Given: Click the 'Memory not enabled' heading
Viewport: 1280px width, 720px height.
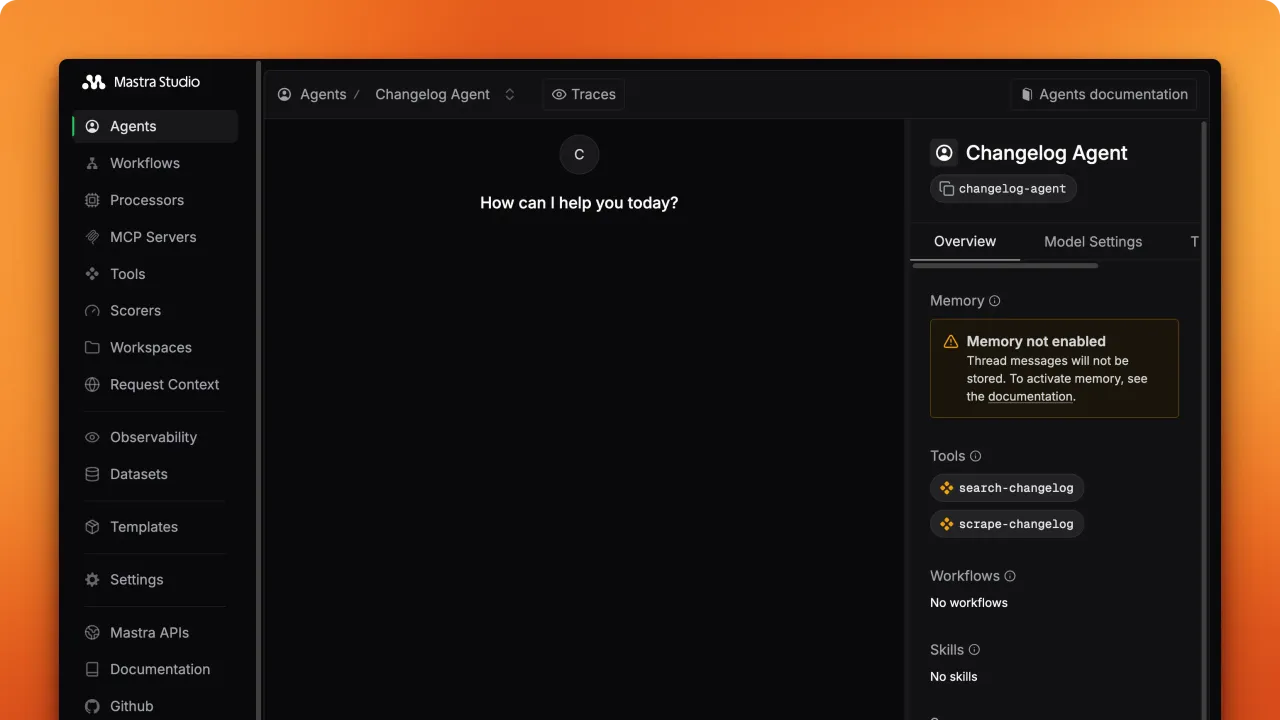Looking at the screenshot, I should 1036,341.
